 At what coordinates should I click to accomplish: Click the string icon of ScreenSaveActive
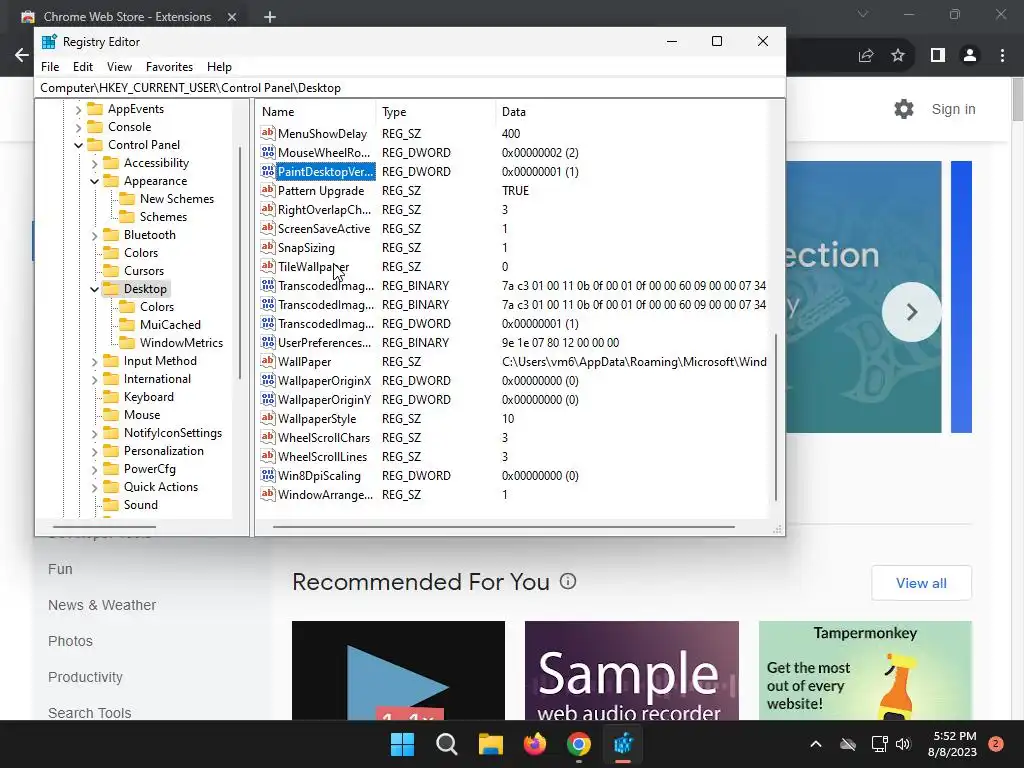tap(268, 228)
